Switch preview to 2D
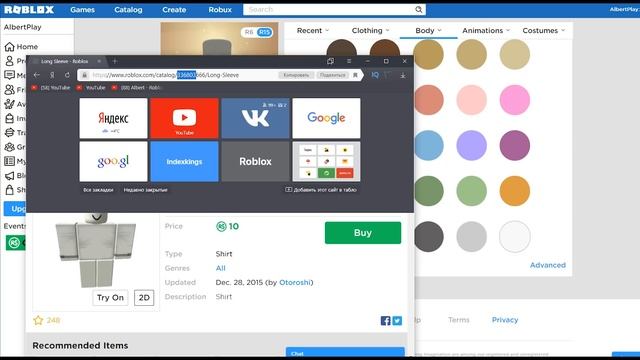The image size is (640, 360). [x=144, y=298]
